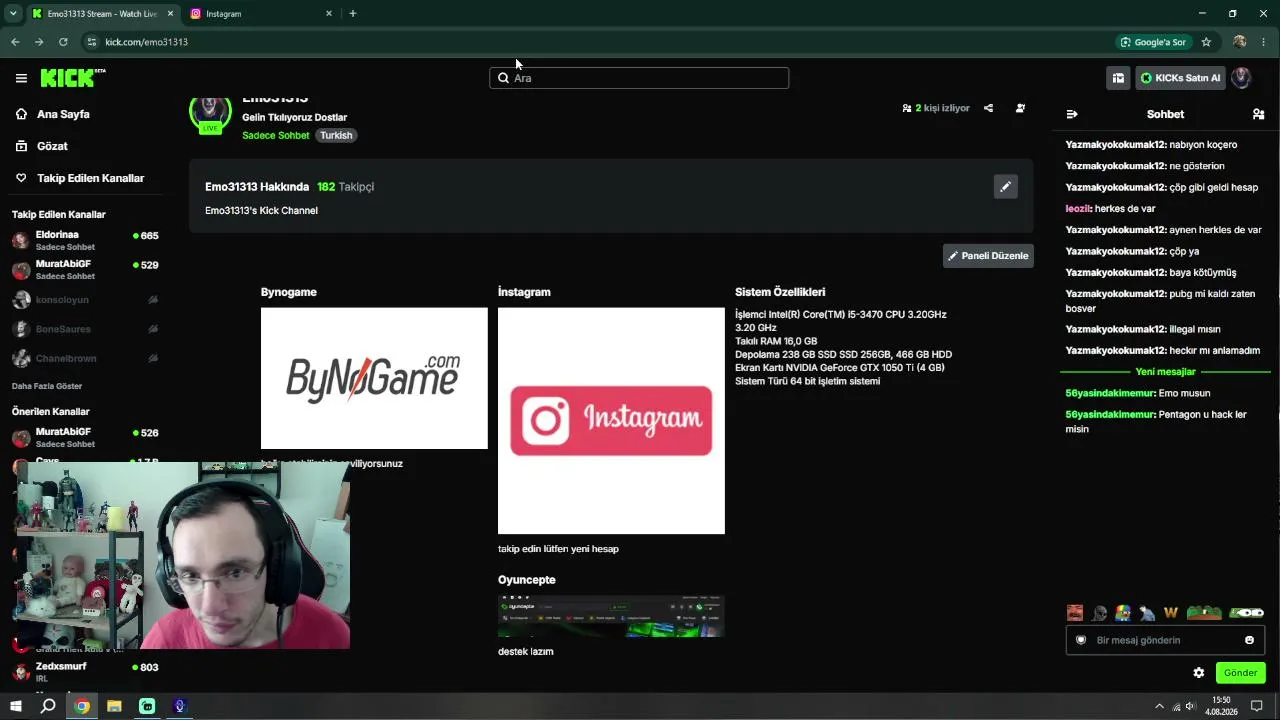Reload the page in Chrome

[63, 42]
